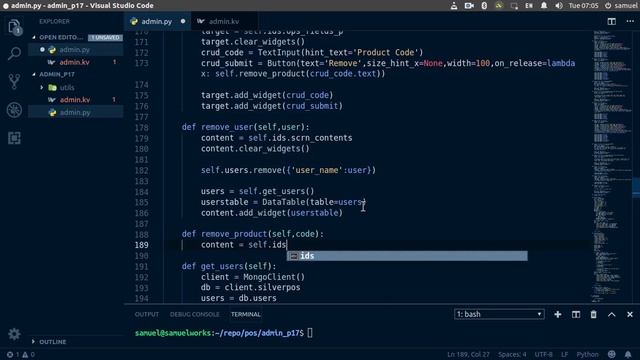Open the Manage gear menu
The width and height of the screenshot is (640, 360).
14,334
